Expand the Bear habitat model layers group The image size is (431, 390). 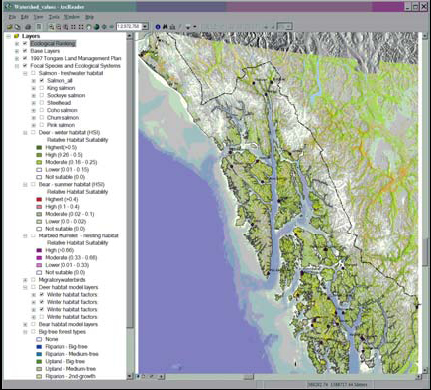click(25, 324)
